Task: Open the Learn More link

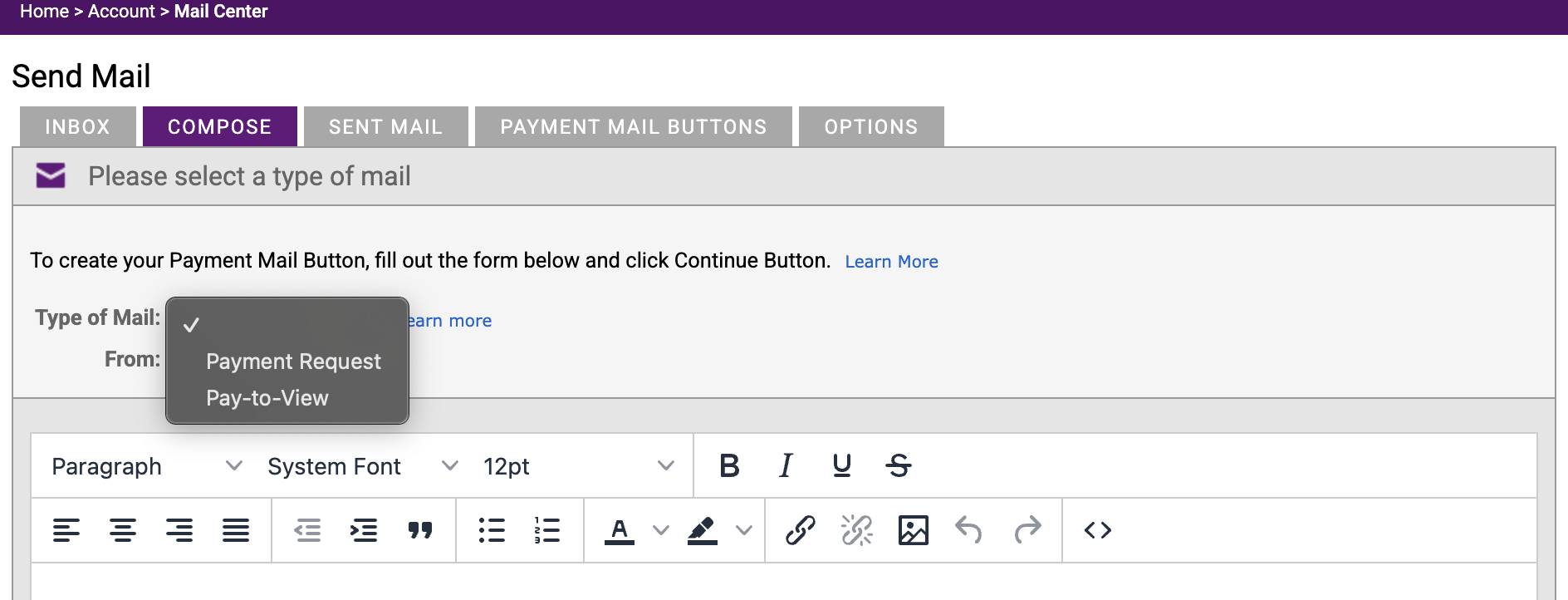Action: pyautogui.click(x=891, y=262)
